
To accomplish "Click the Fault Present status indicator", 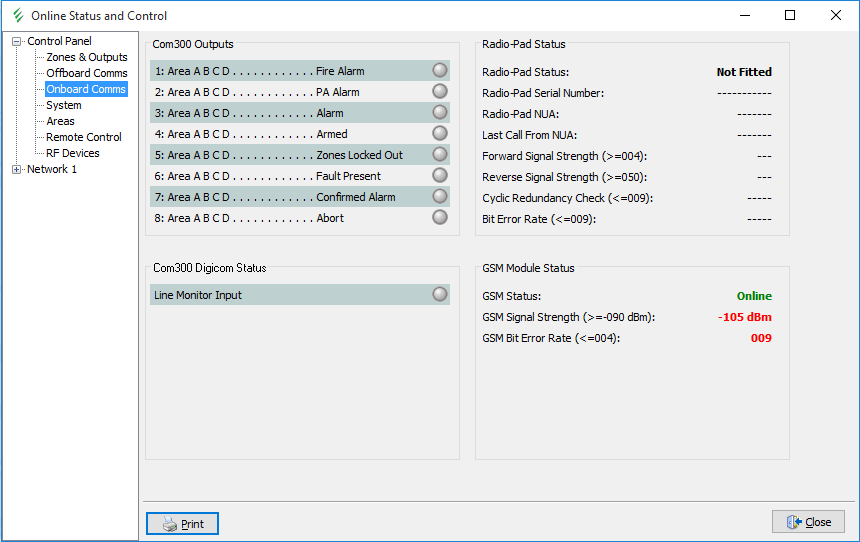I will [439, 176].
